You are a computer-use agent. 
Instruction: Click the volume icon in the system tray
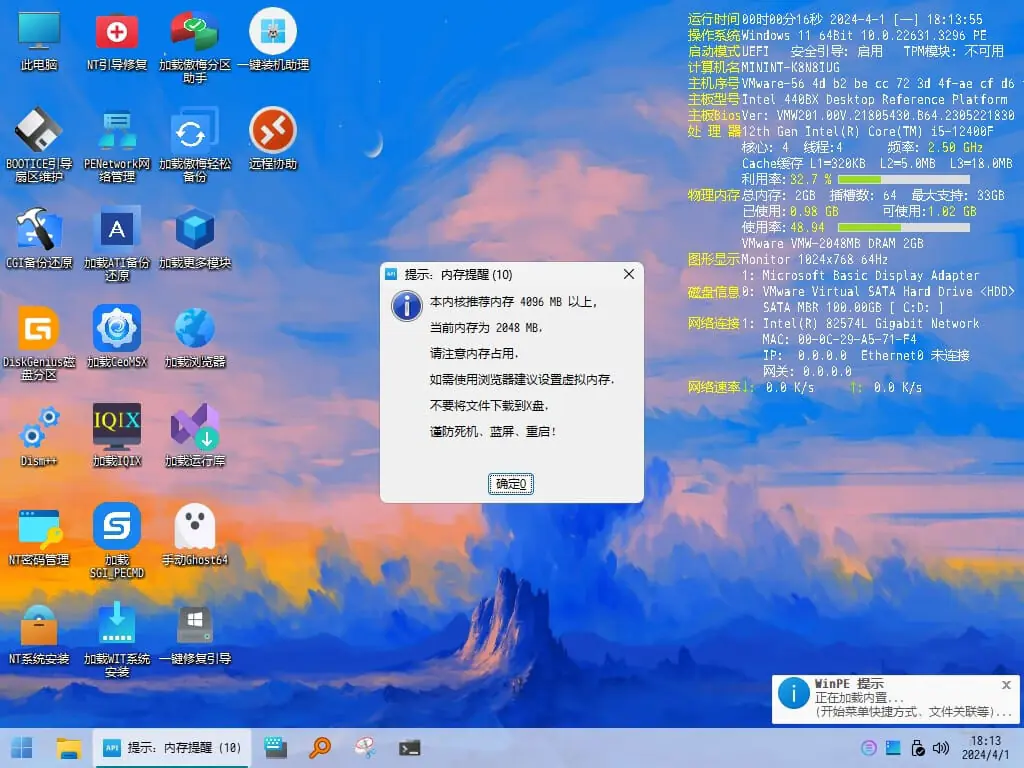(x=941, y=747)
